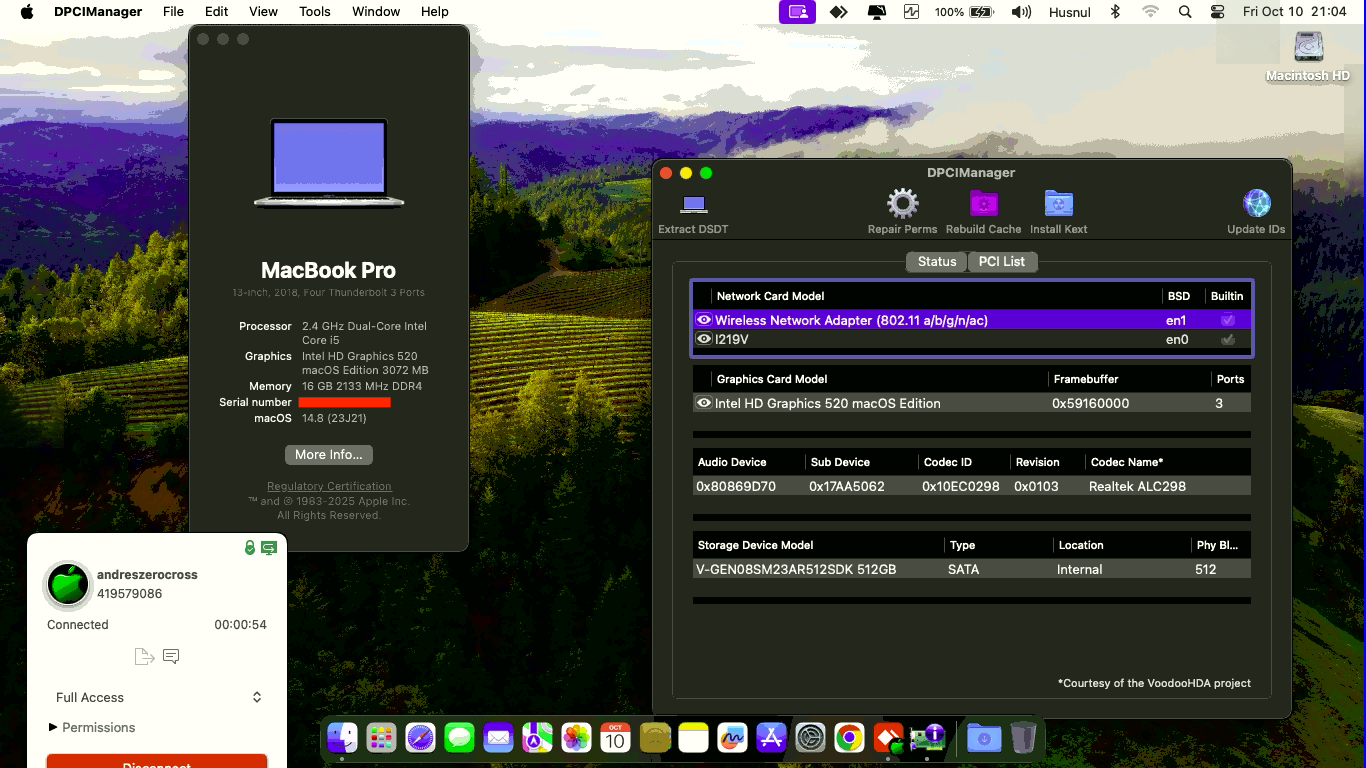Click the Network Card Model column header
This screenshot has width=1366, height=768.
(770, 296)
